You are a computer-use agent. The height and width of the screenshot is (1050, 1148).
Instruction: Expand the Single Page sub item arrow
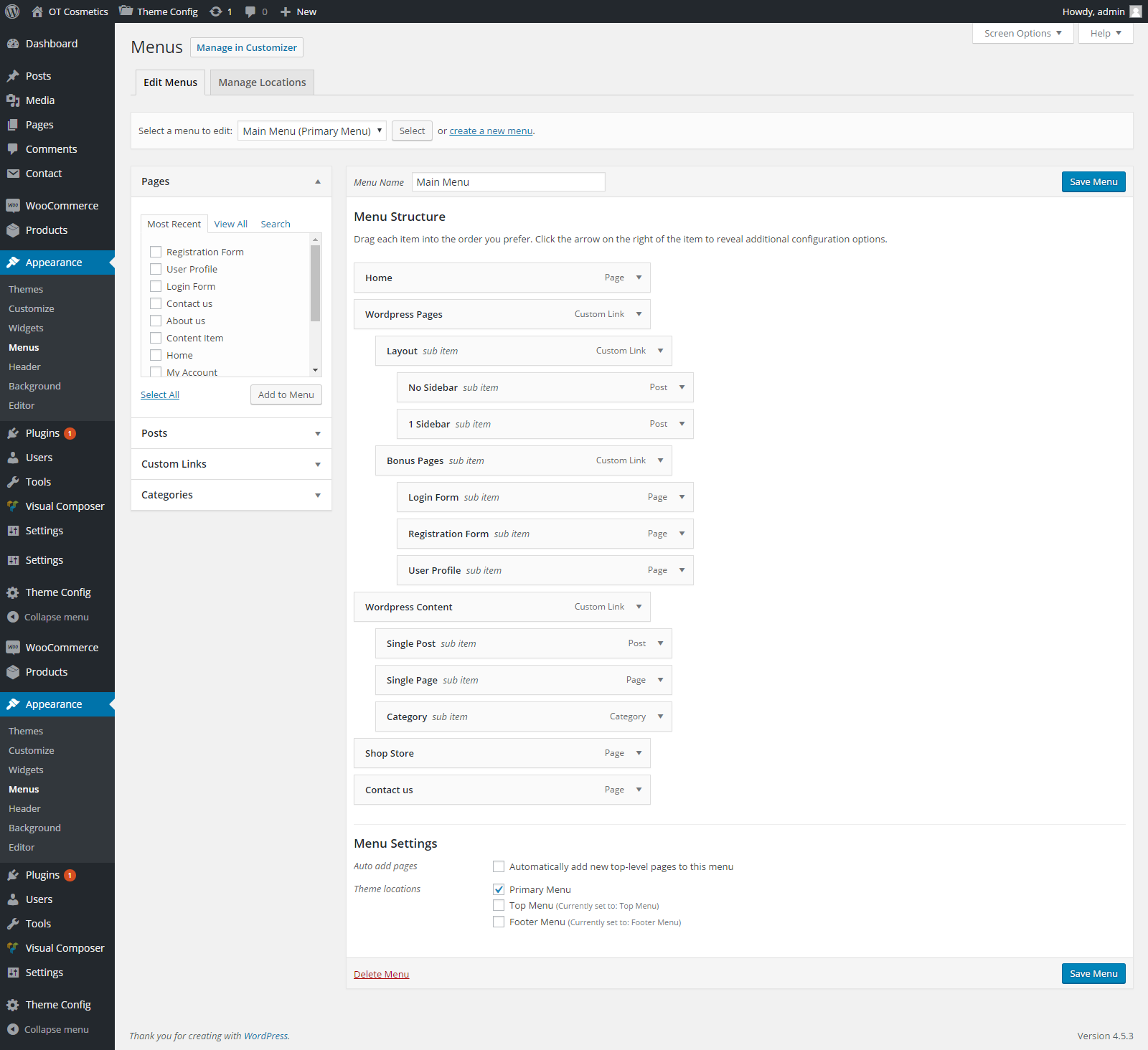tap(660, 680)
